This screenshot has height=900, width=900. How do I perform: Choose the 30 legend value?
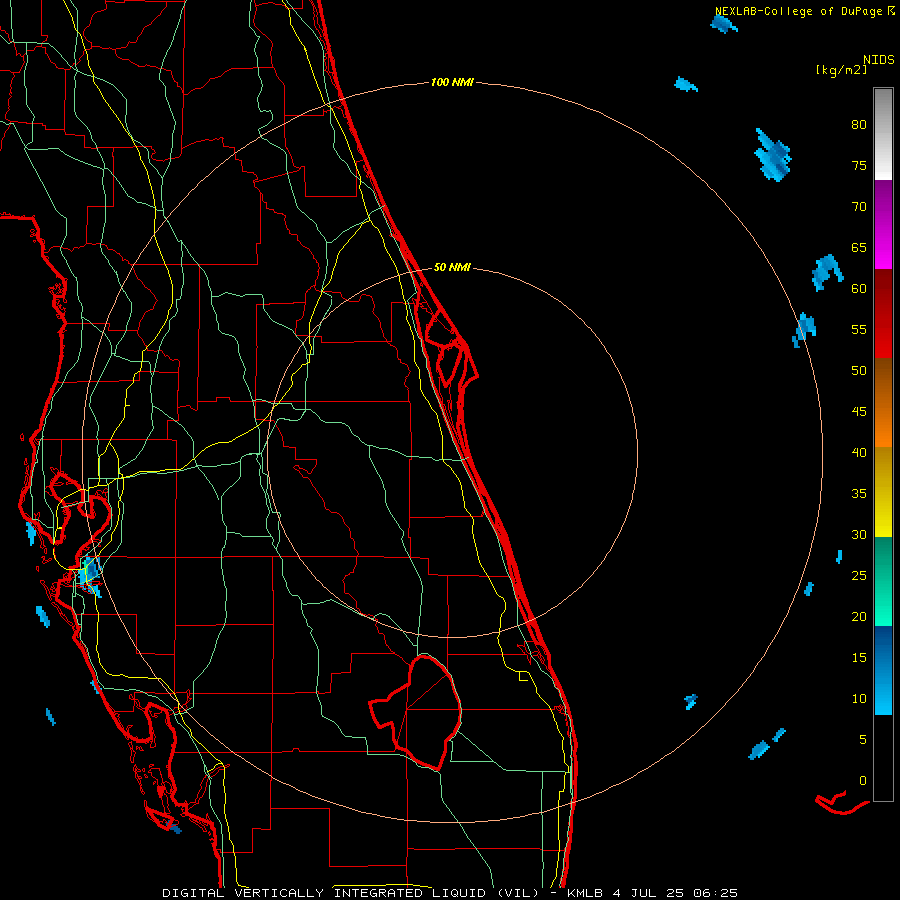point(859,535)
